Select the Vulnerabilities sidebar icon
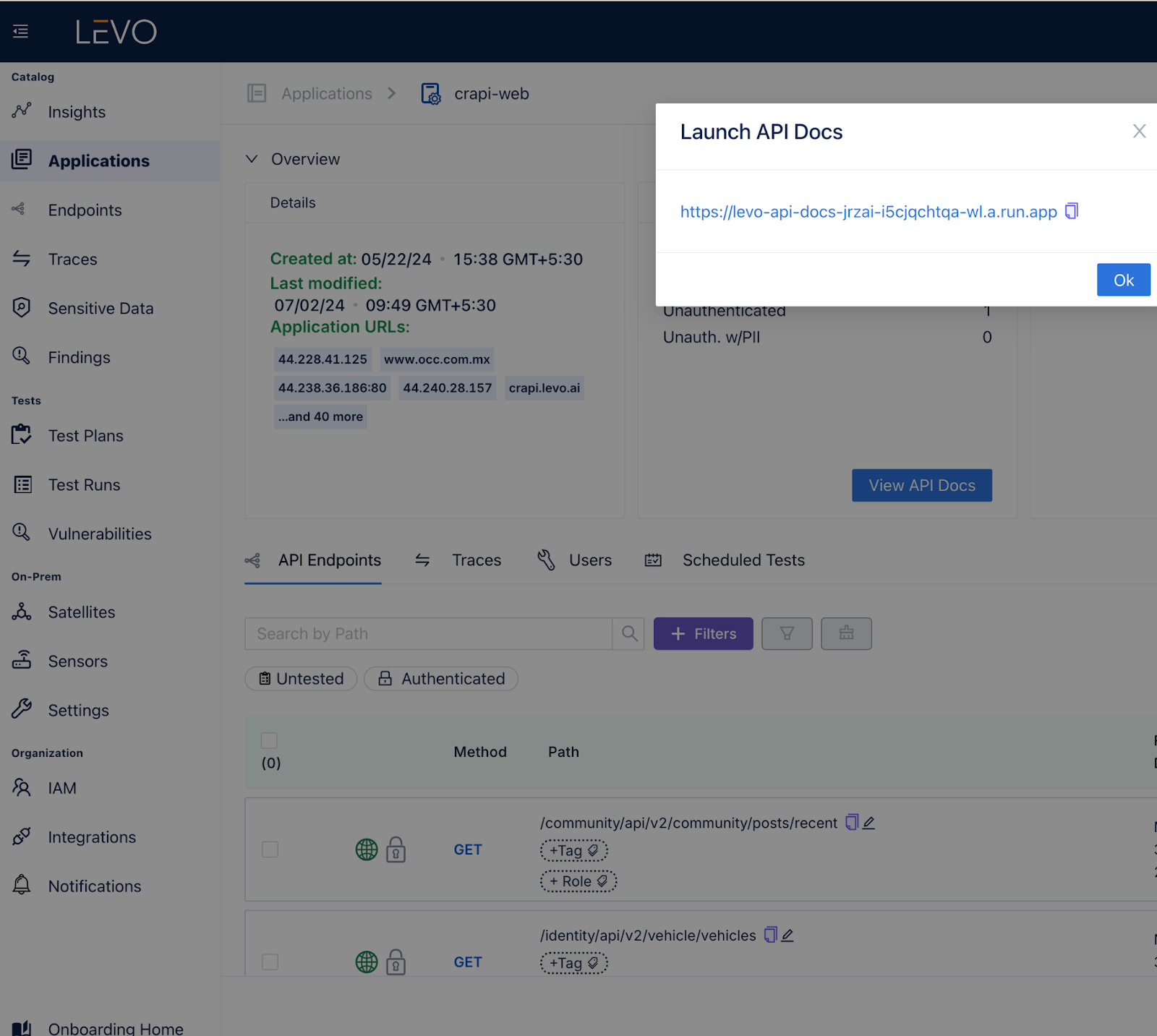The height and width of the screenshot is (1036, 1157). point(21,533)
